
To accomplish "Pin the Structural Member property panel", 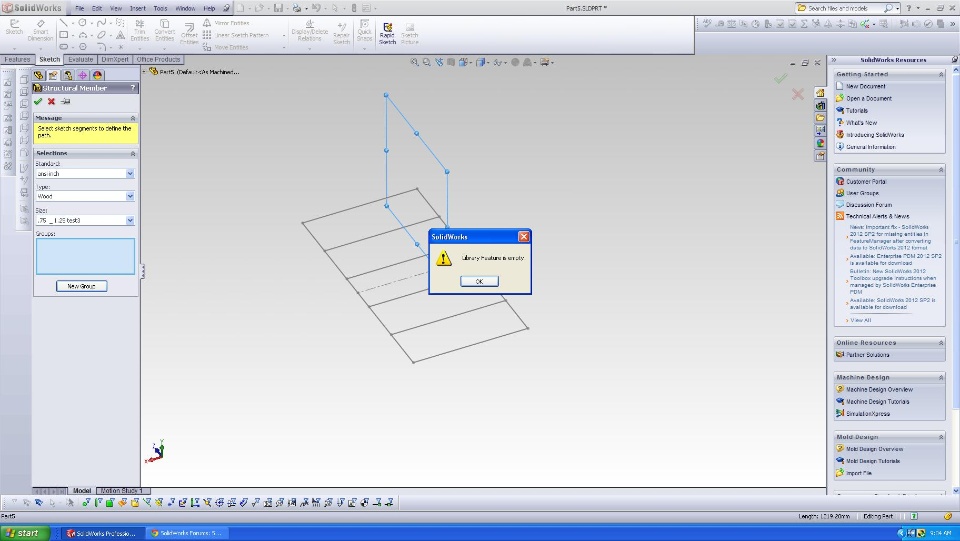I will [66, 102].
